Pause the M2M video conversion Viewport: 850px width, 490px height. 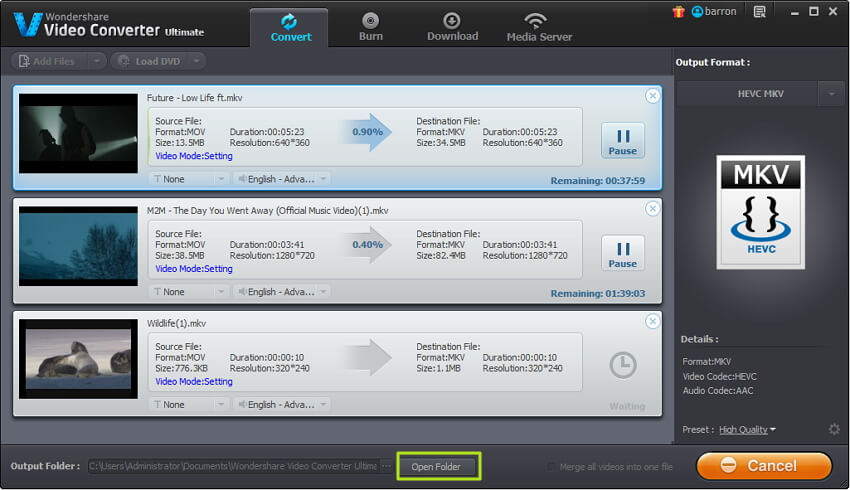tap(622, 253)
